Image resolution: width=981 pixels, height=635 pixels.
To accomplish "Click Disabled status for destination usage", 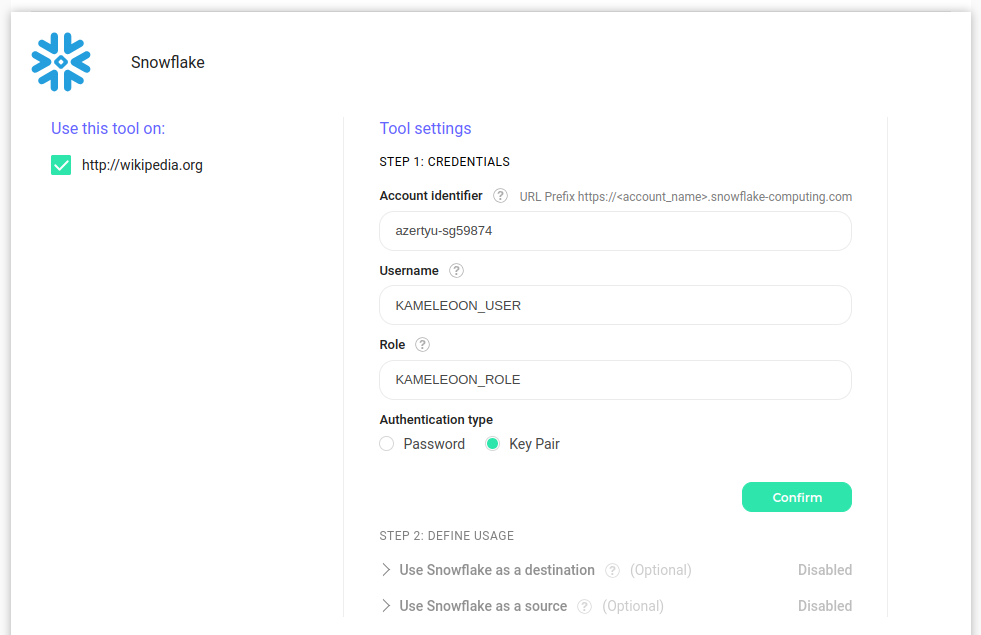I will (824, 570).
